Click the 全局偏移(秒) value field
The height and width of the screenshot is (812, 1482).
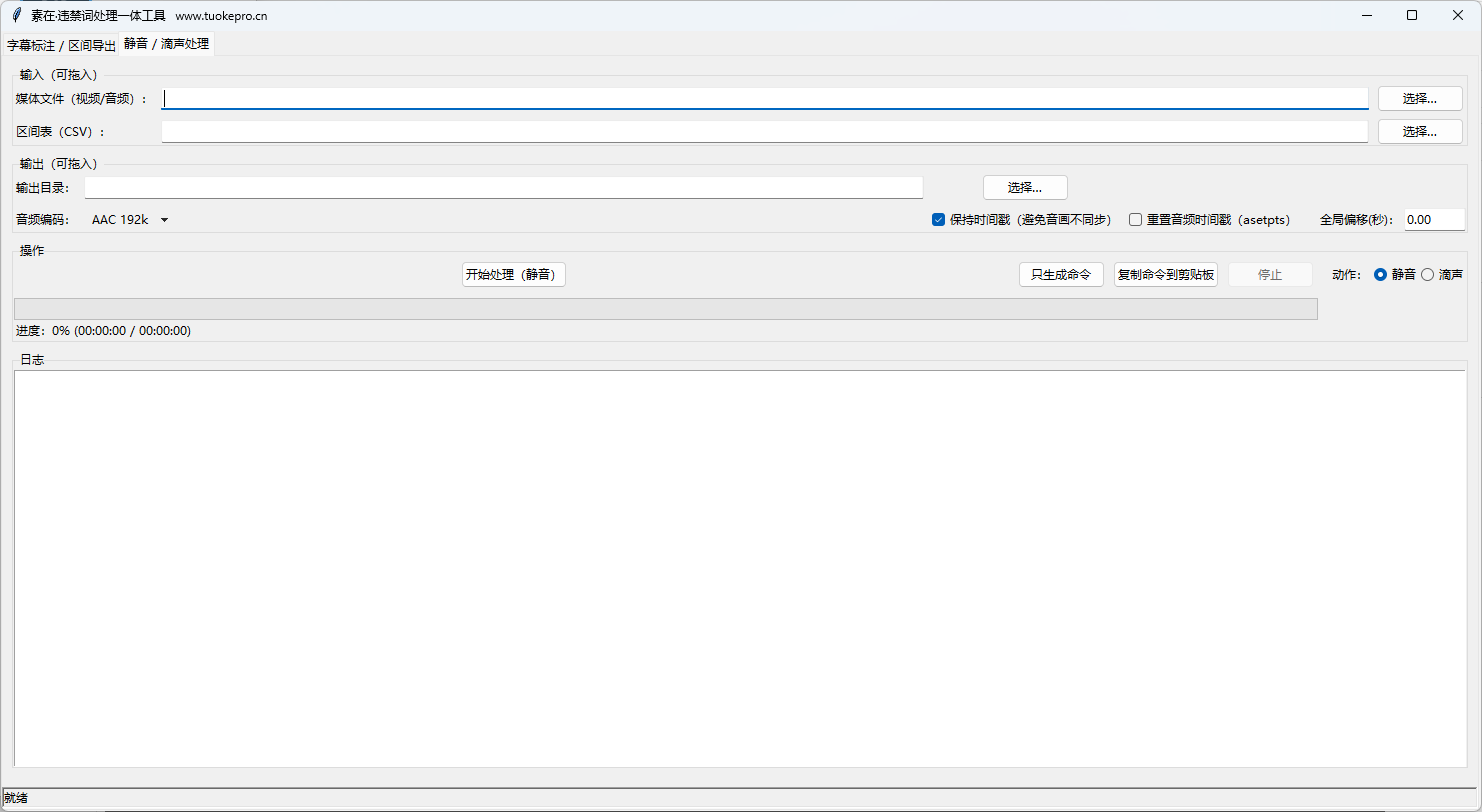click(1434, 220)
